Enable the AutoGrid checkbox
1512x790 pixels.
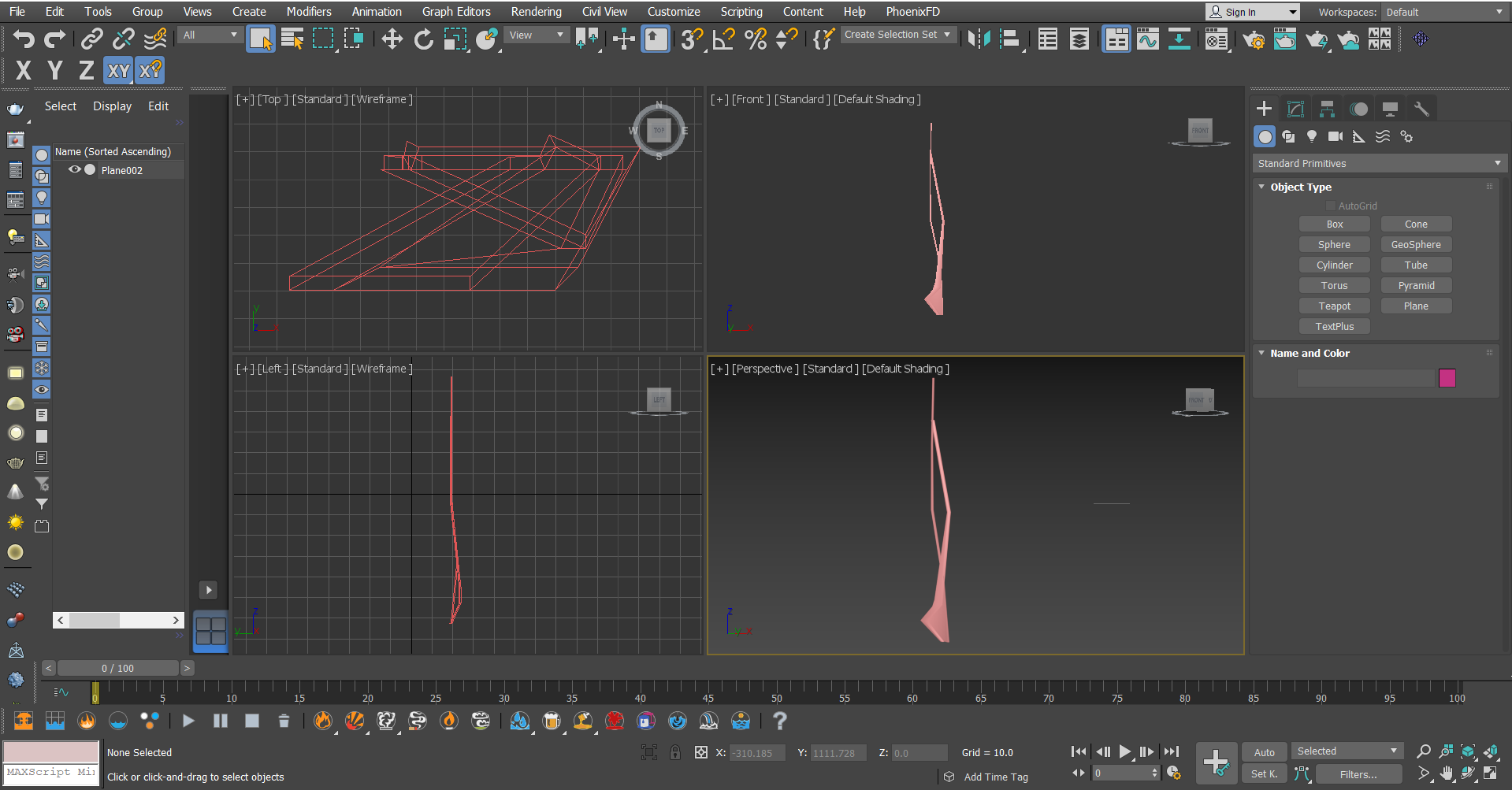(1331, 206)
